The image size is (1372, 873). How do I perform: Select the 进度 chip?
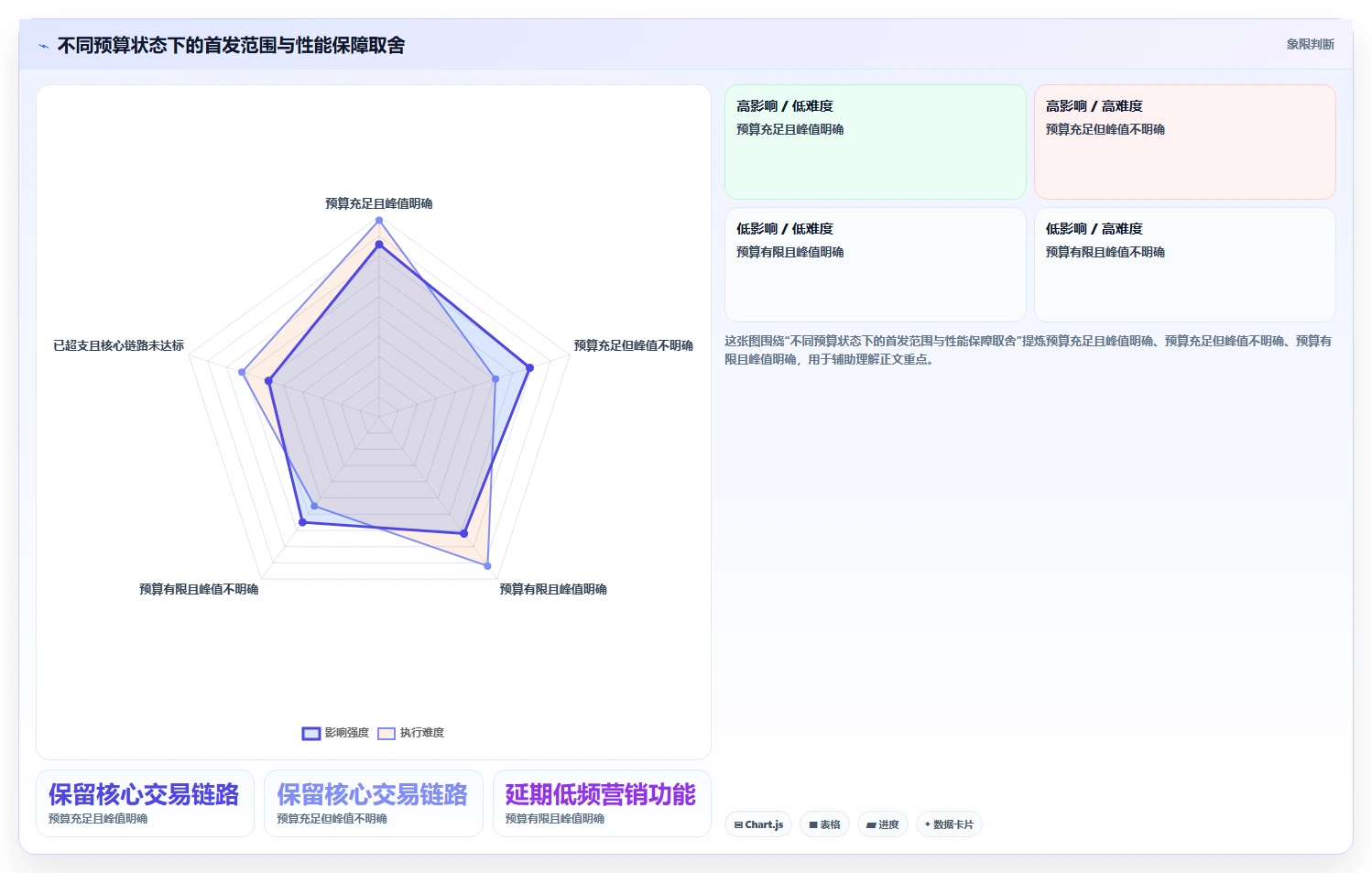[883, 824]
